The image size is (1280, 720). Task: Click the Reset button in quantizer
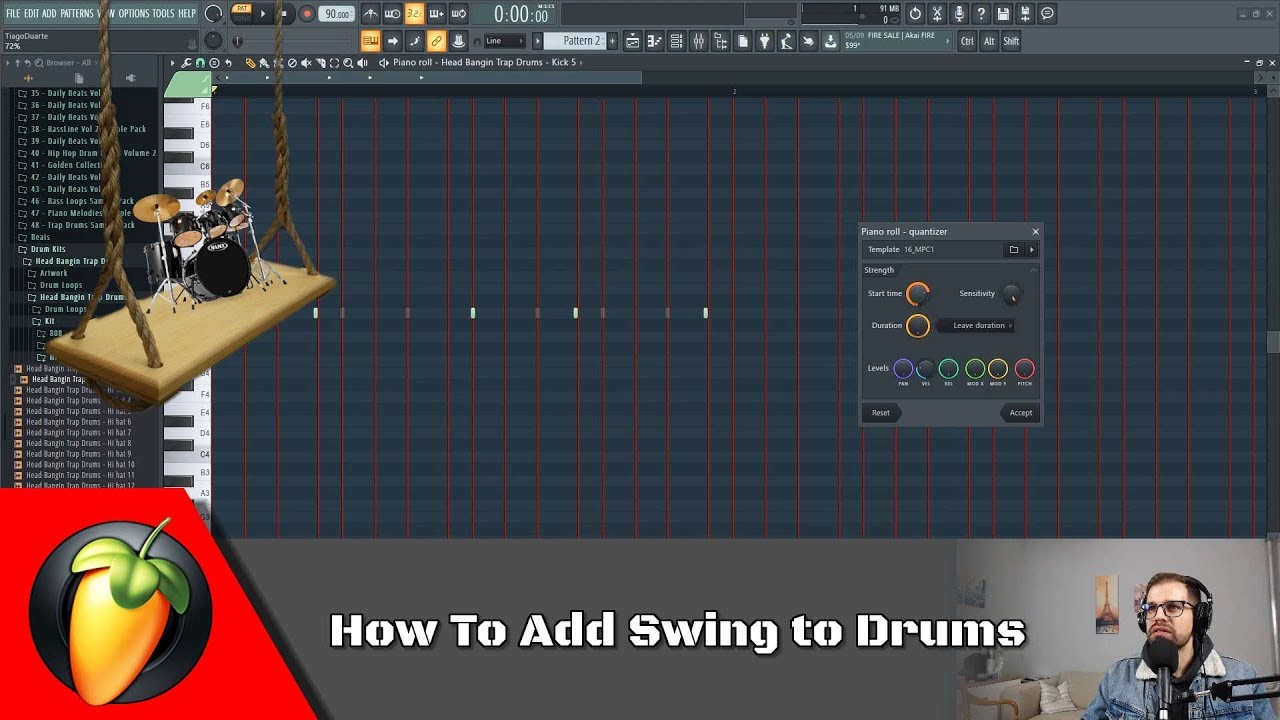click(880, 413)
